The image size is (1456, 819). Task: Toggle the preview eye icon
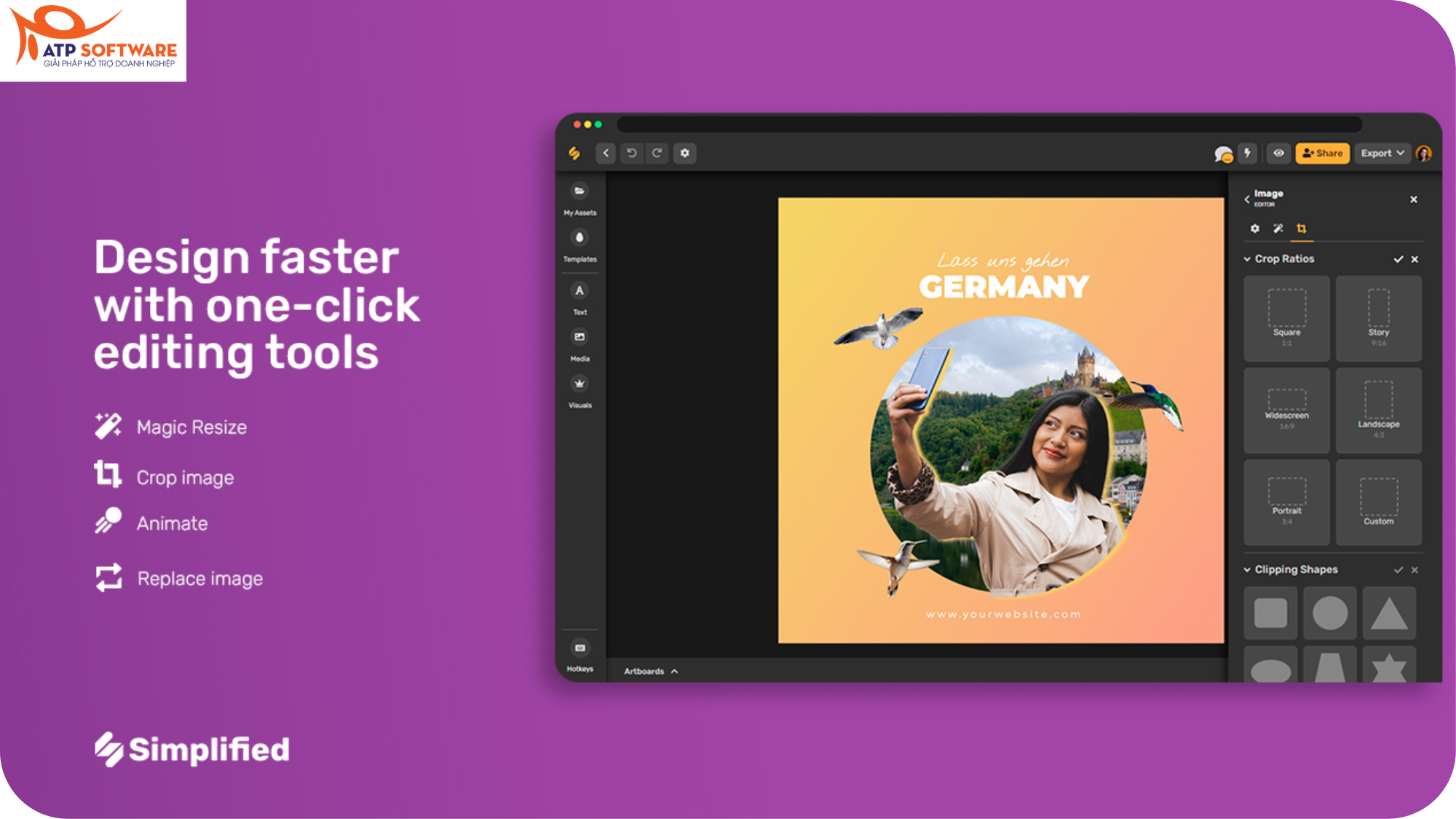tap(1278, 153)
